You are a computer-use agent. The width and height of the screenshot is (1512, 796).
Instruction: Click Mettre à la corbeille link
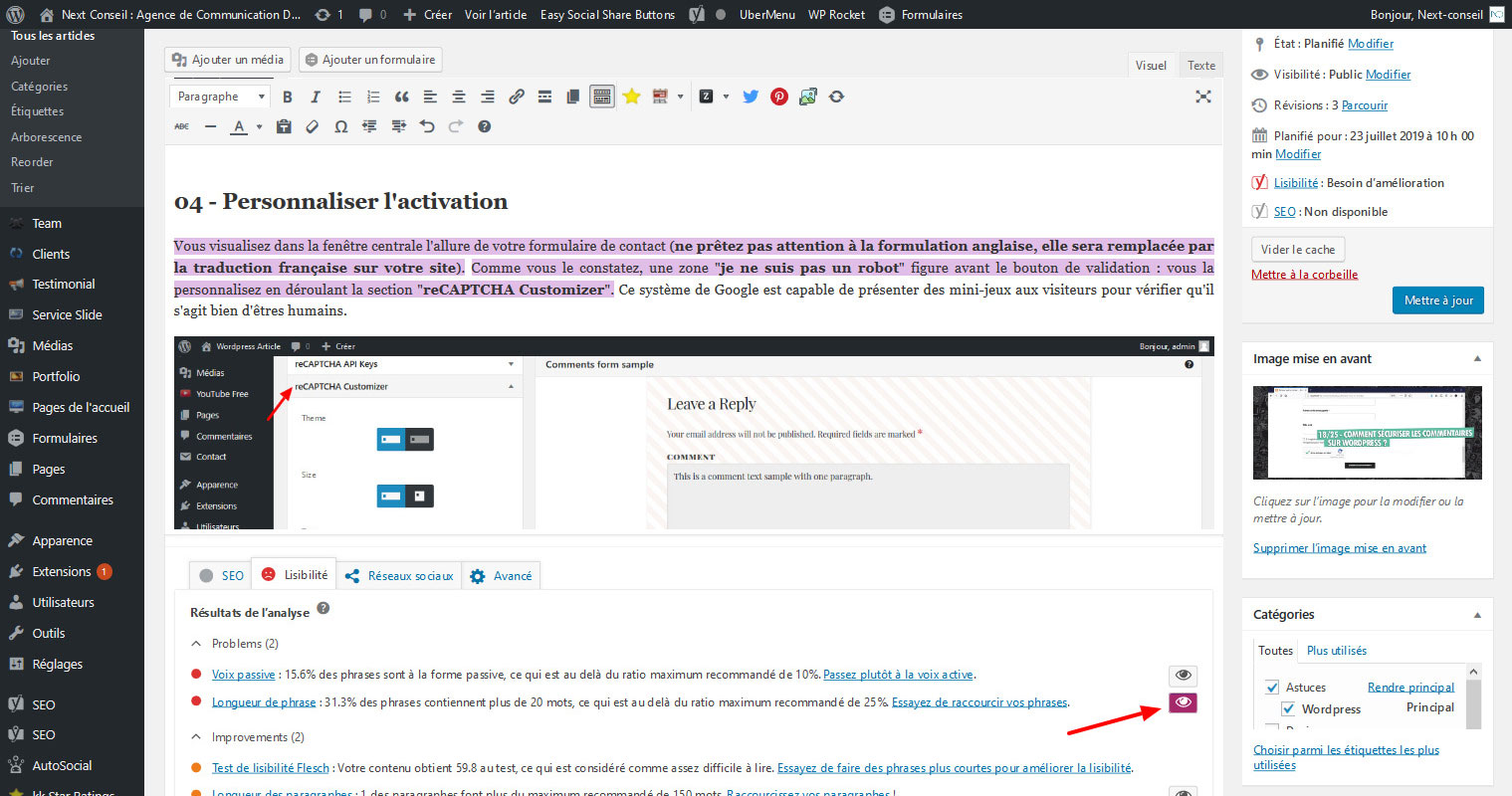(x=1304, y=275)
